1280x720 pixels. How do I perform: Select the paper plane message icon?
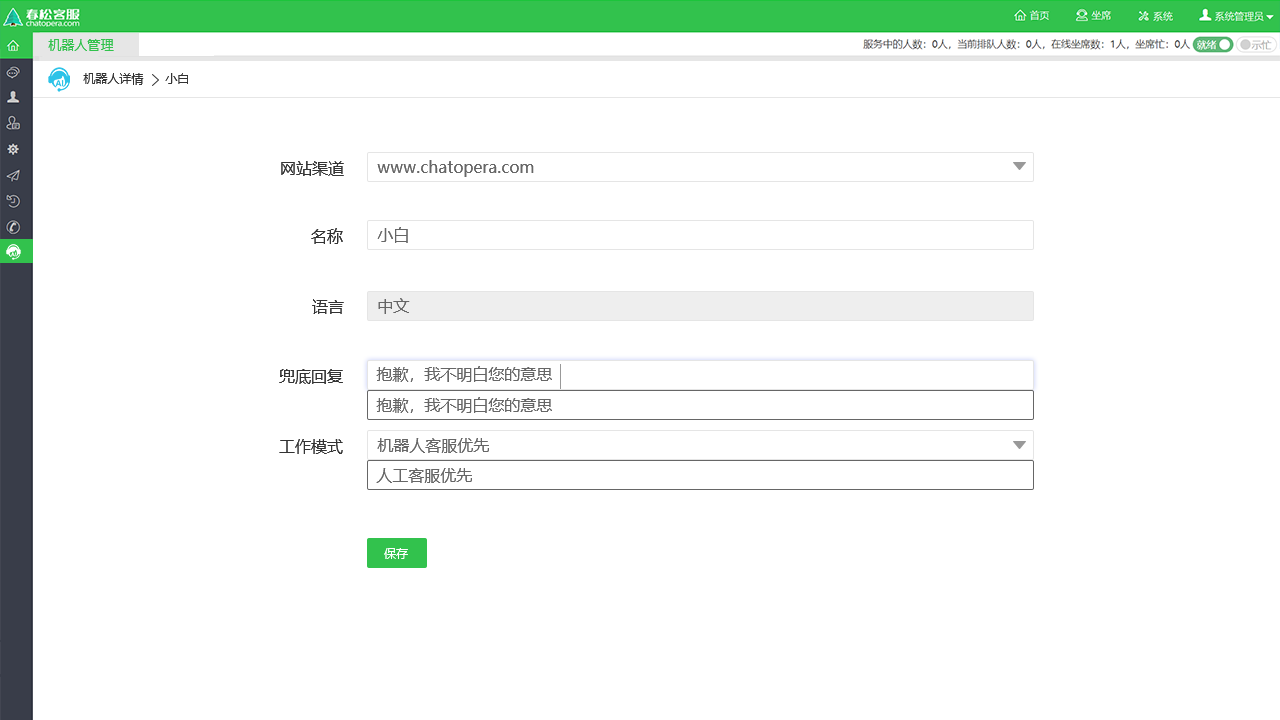coord(13,175)
